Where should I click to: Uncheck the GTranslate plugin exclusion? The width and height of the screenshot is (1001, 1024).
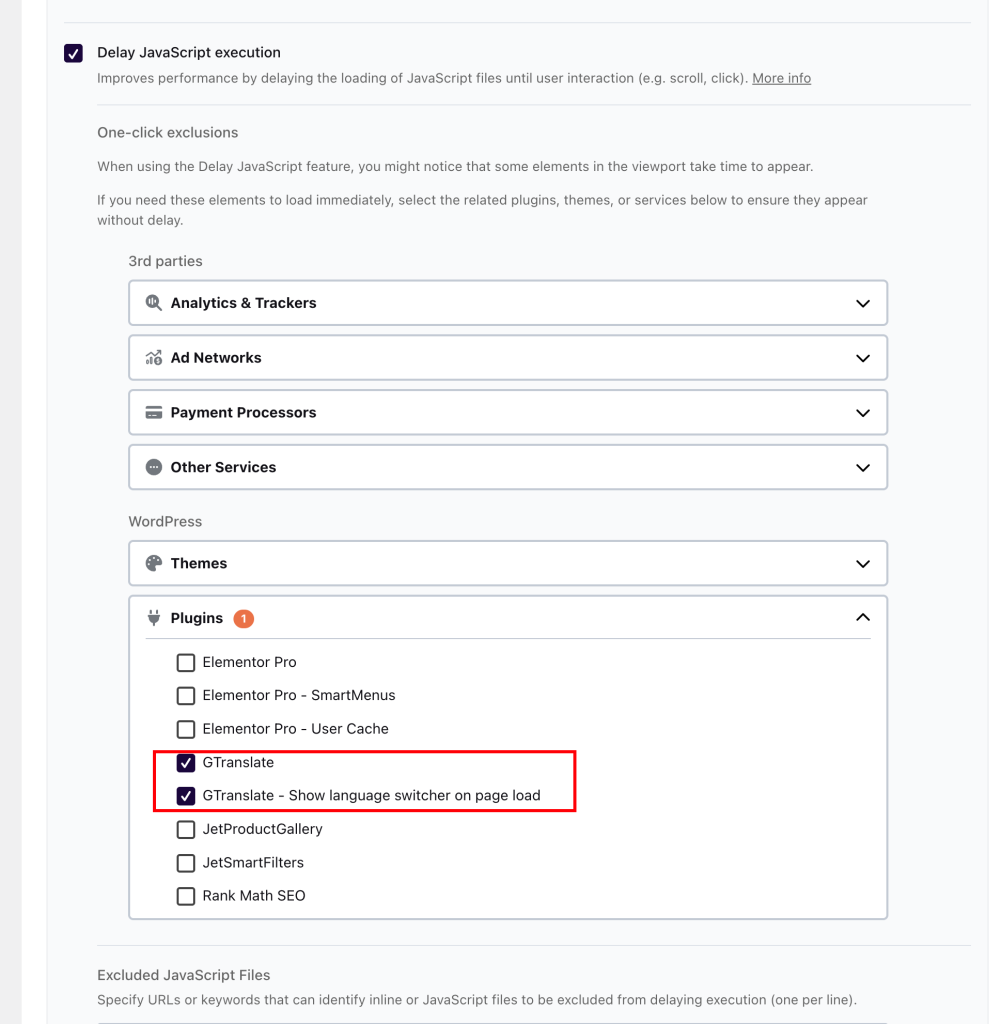(185, 763)
